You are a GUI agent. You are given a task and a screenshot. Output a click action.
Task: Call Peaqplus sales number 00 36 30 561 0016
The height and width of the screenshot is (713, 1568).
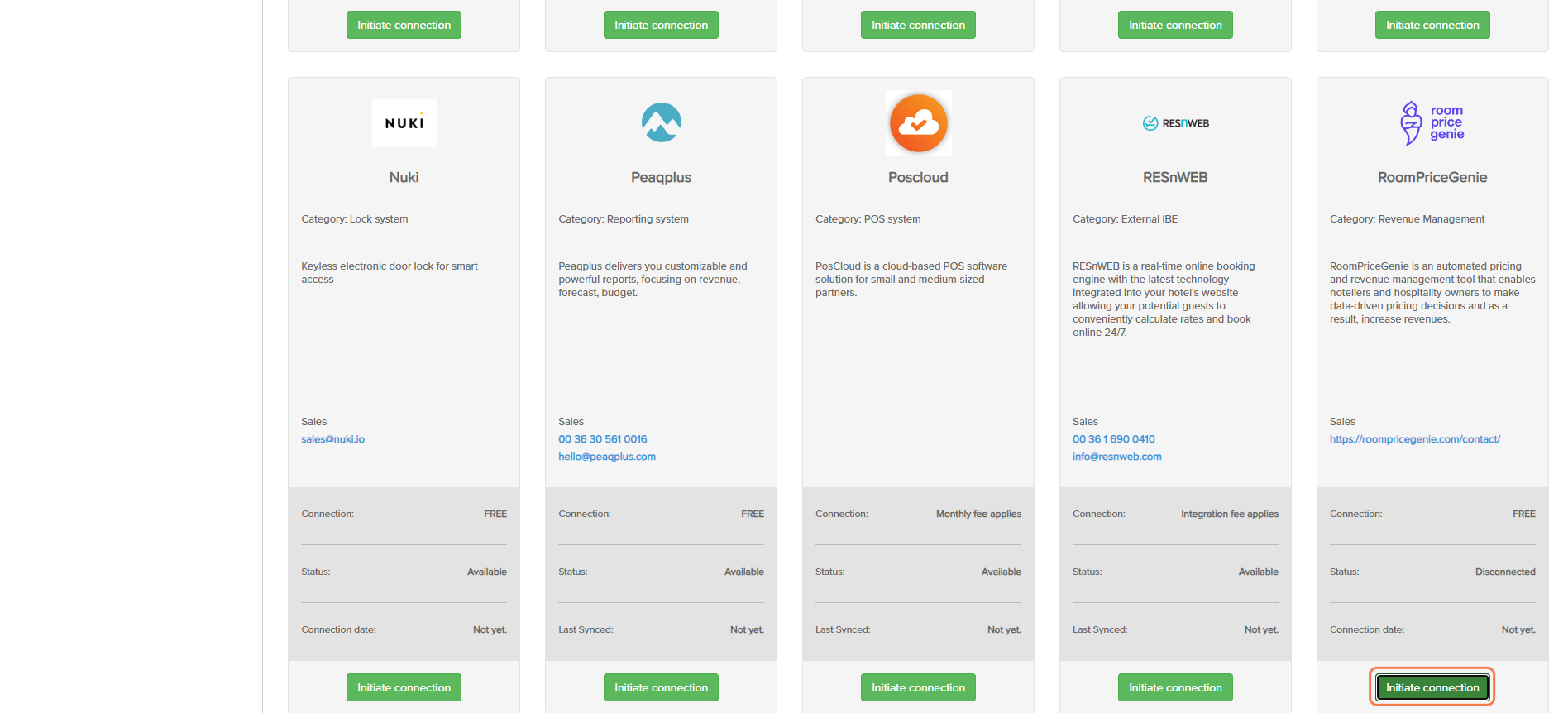coord(602,439)
